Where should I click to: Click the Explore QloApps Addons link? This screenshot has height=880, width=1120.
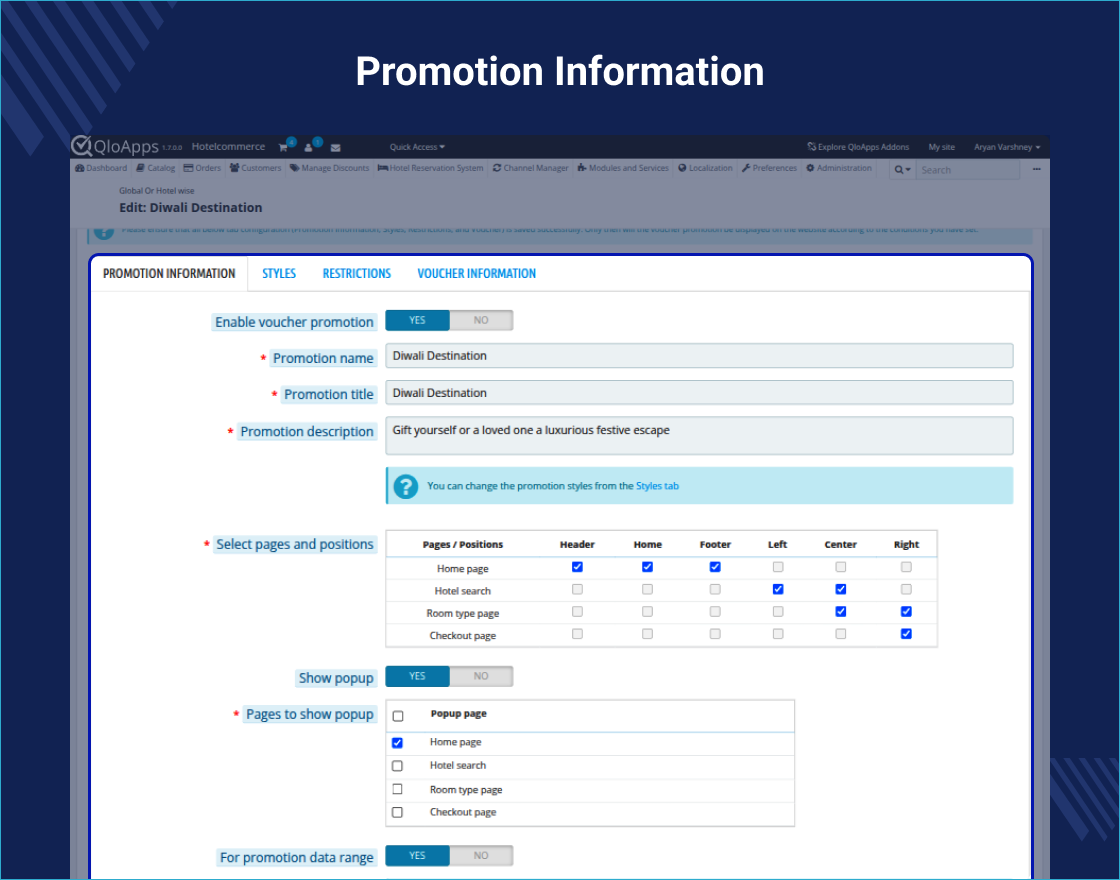pyautogui.click(x=859, y=147)
